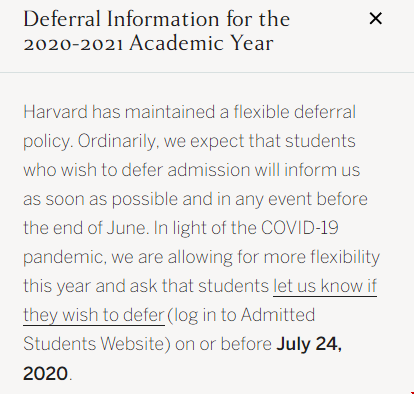Click the horizontal divider below the heading
The height and width of the screenshot is (394, 414).
click(x=207, y=72)
